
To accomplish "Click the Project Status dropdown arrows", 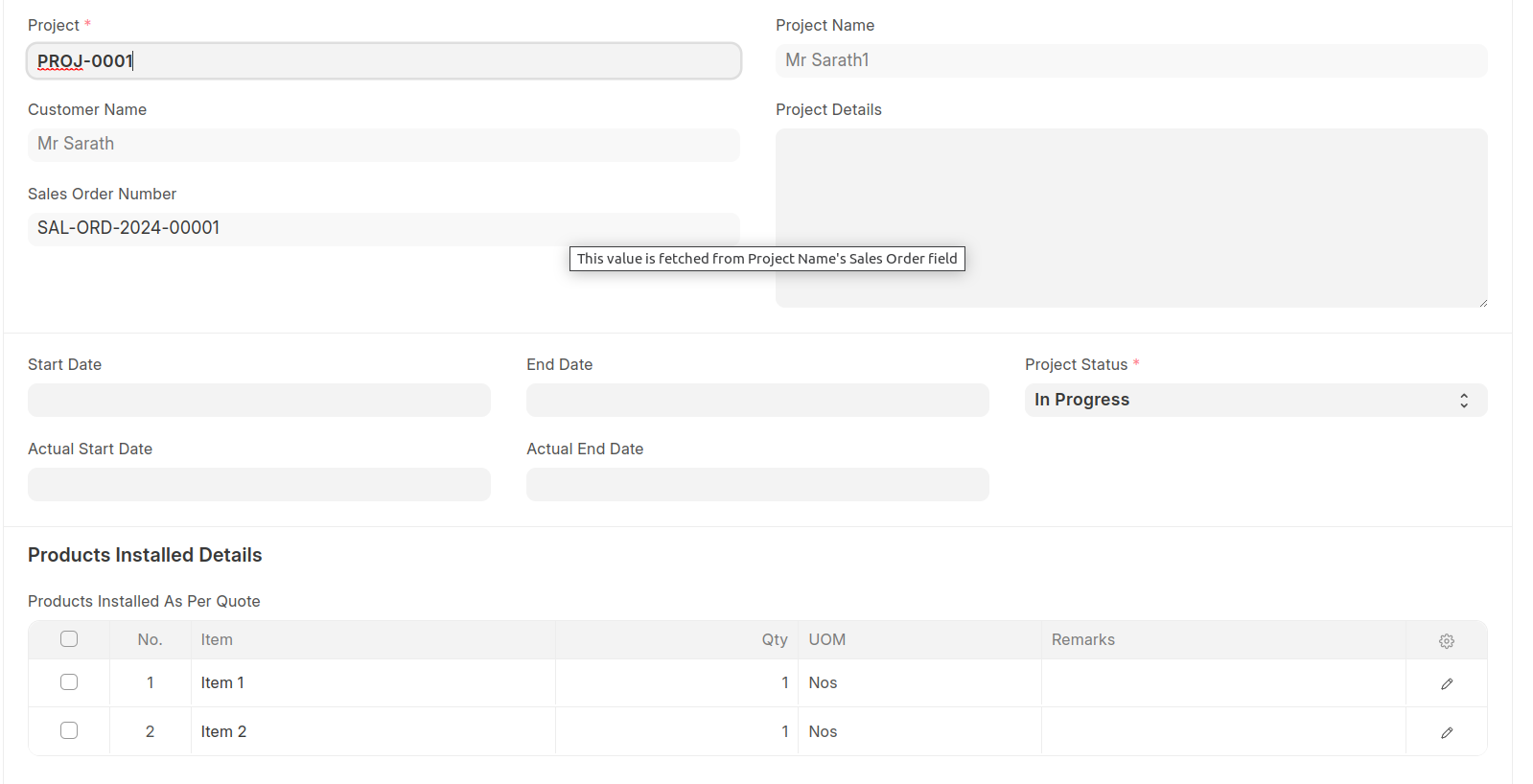I will tap(1463, 401).
